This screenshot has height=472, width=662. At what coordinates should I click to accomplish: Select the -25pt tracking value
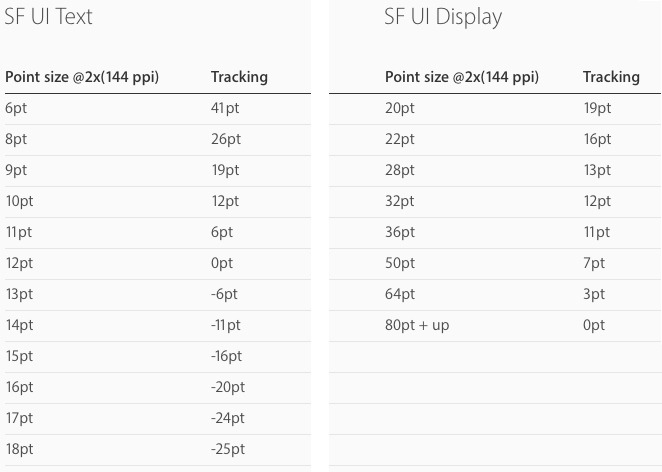[x=229, y=449]
